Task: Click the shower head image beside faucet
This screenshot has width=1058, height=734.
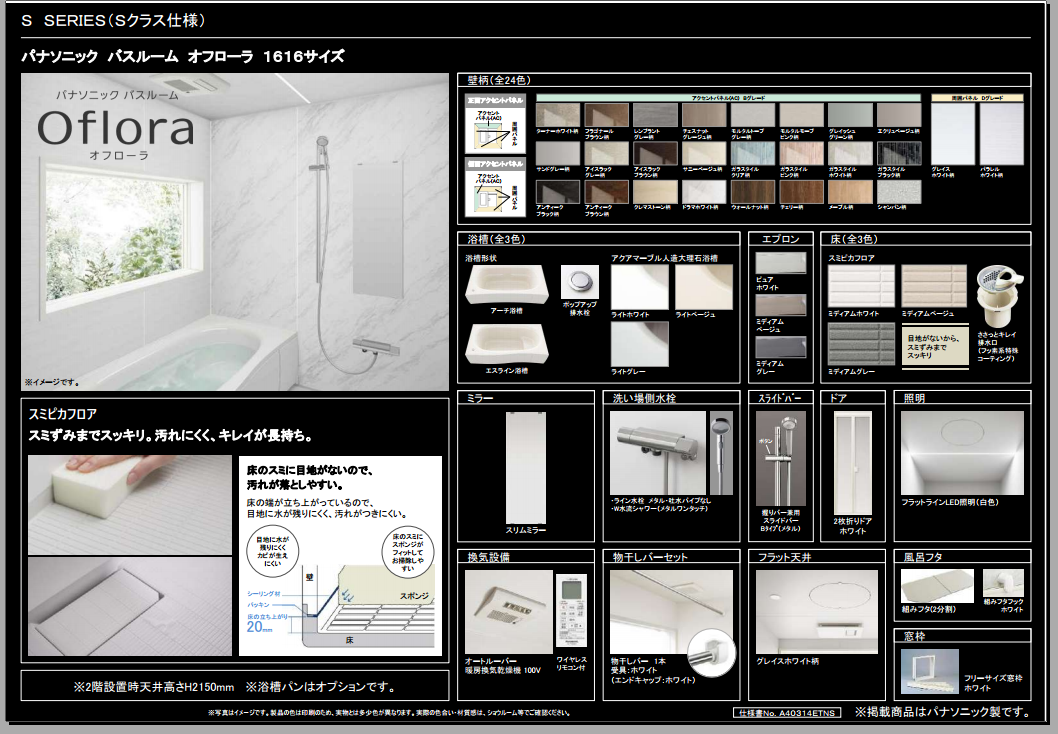Action: 721,453
